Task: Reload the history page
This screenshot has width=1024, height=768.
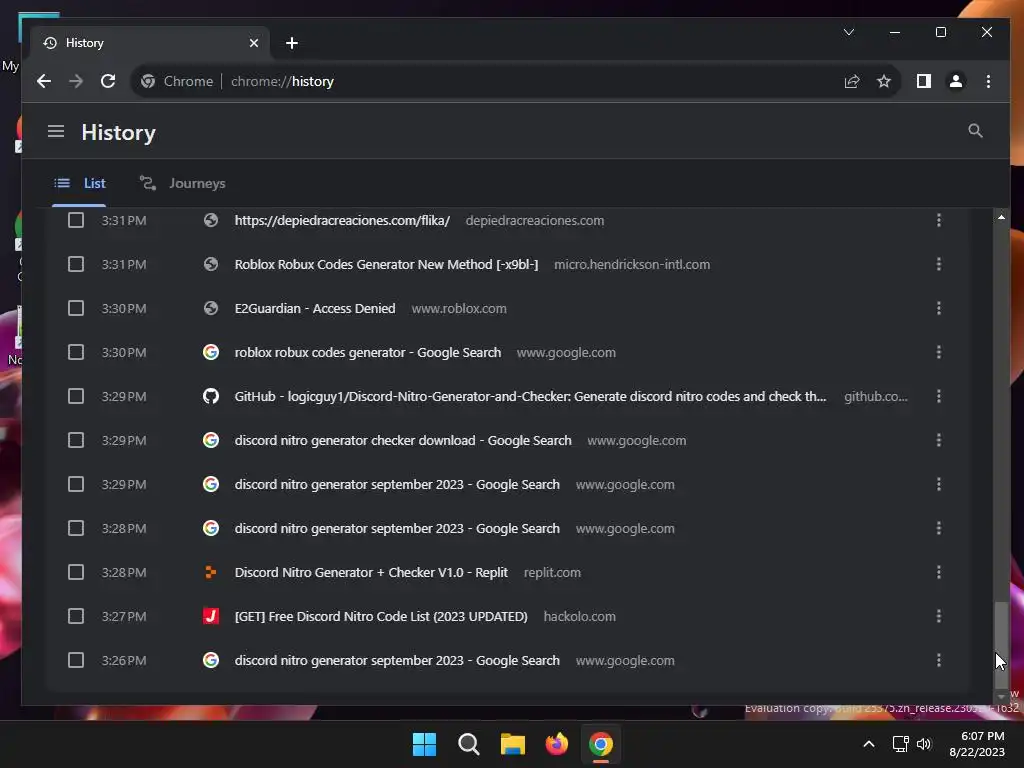Action: tap(108, 81)
